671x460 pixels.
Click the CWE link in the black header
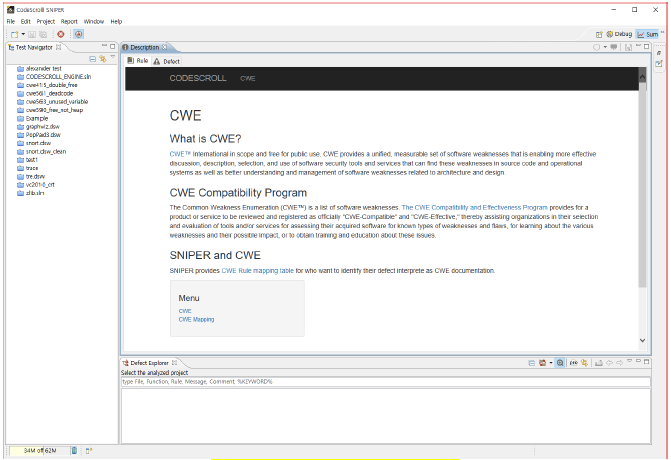pos(247,79)
